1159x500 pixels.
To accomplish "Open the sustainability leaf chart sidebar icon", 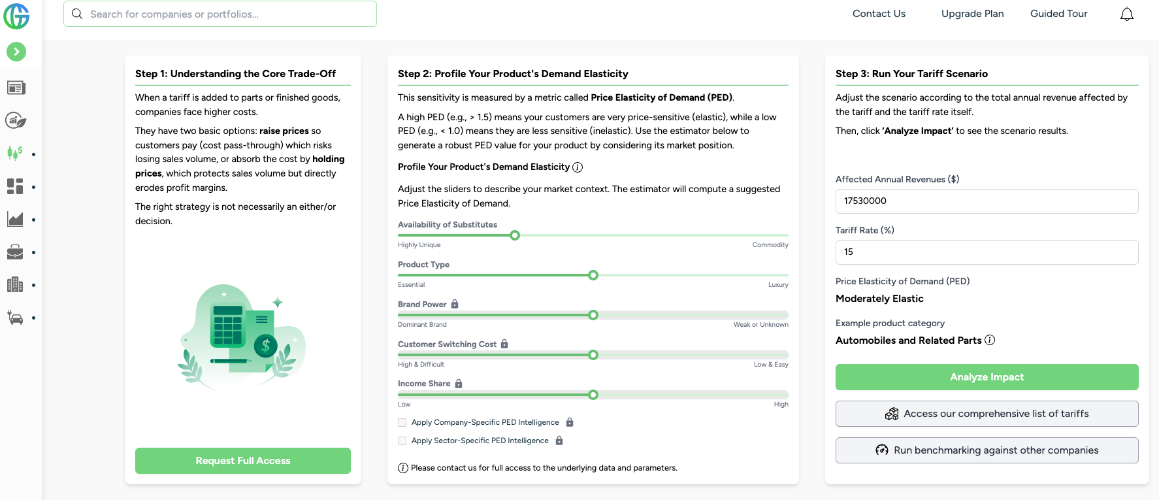I will [x=16, y=121].
